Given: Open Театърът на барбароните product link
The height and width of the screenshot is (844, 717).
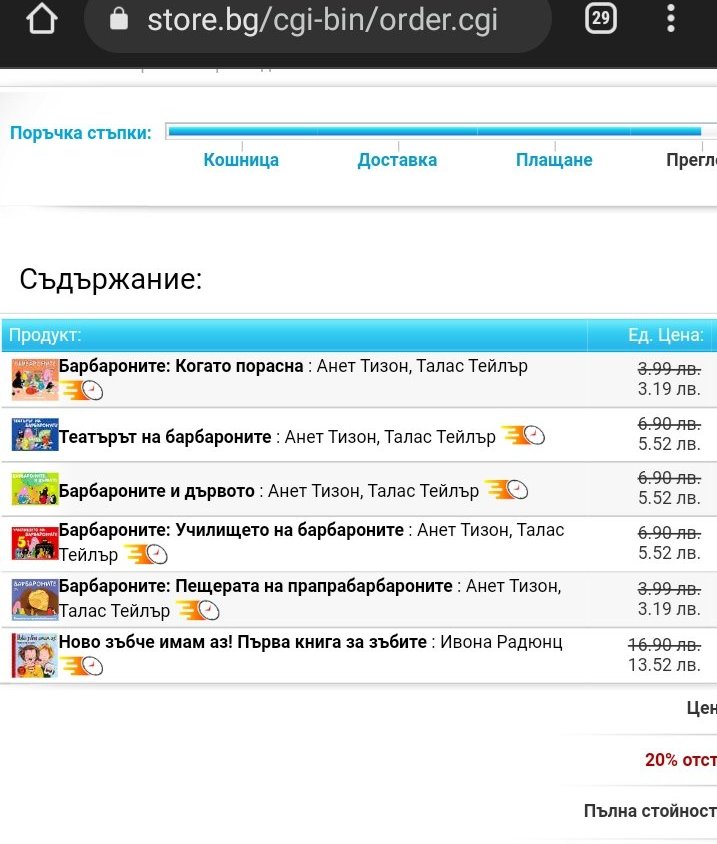Looking at the screenshot, I should [x=165, y=437].
